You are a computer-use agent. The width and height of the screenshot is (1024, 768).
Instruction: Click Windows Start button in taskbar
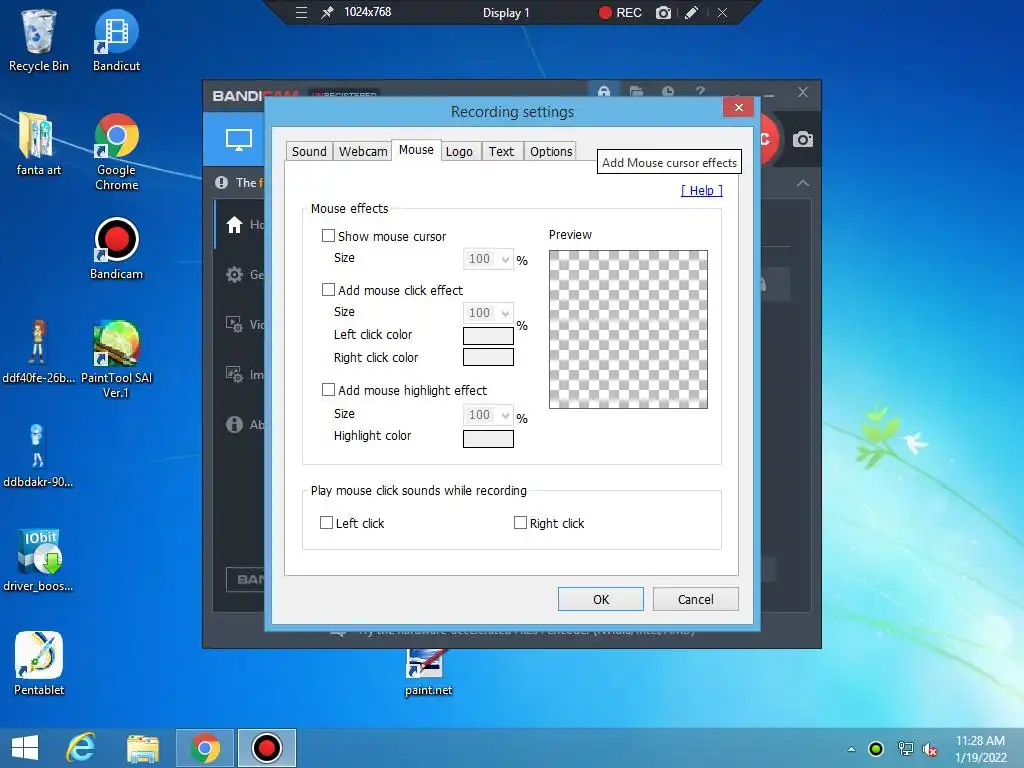pyautogui.click(x=25, y=748)
